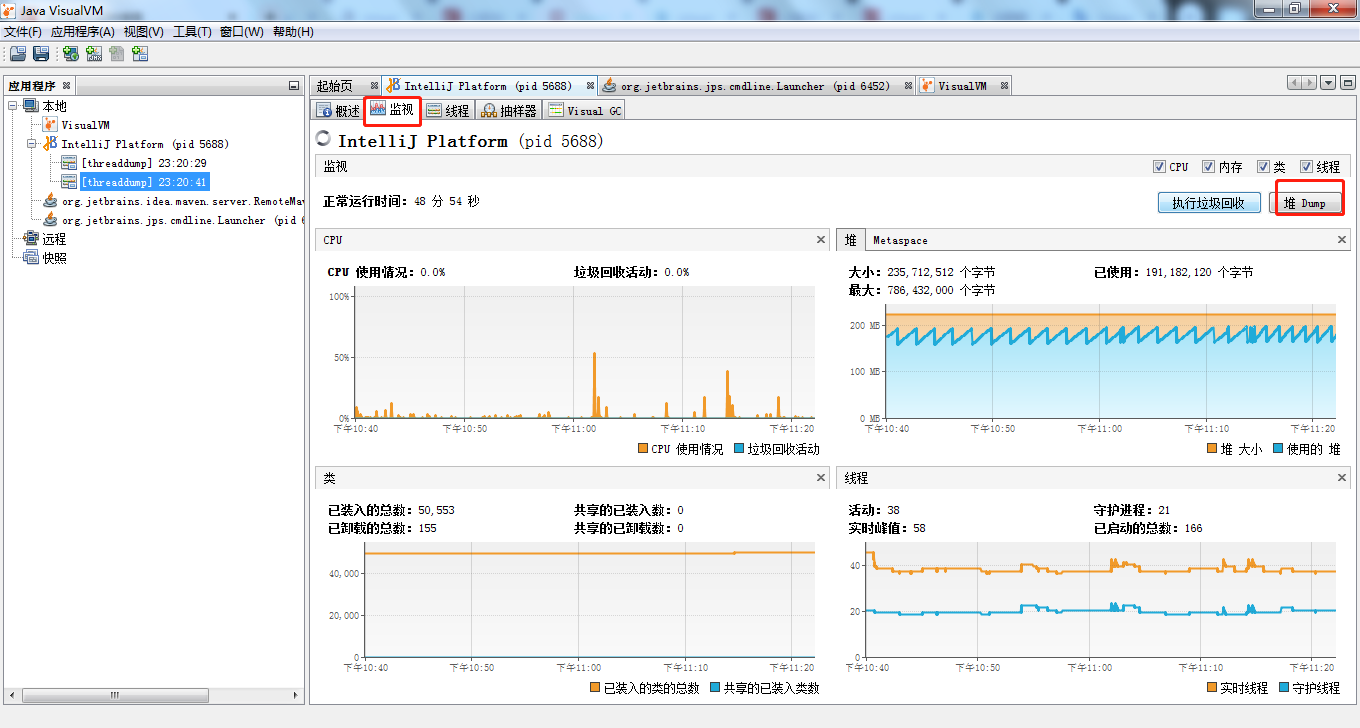Click the 堆 Dump button
Screen dimensions: 1360x728
tap(1305, 203)
